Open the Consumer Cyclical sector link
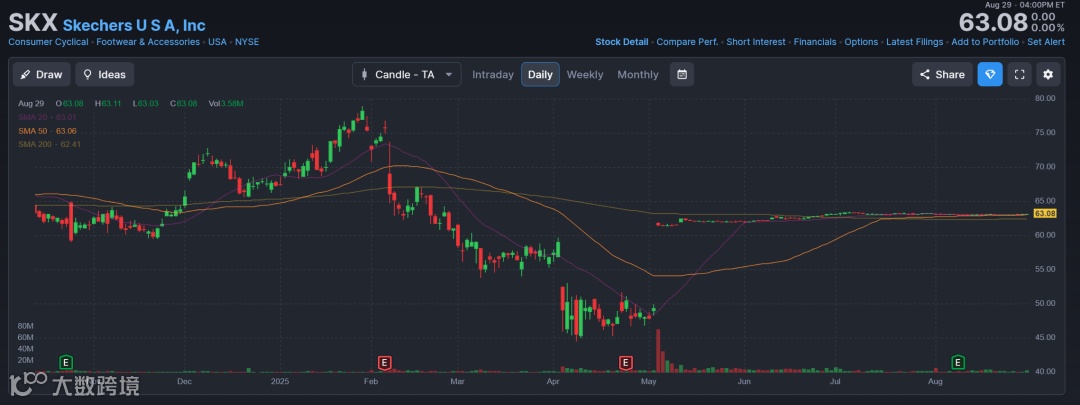1080x405 pixels. (48, 42)
